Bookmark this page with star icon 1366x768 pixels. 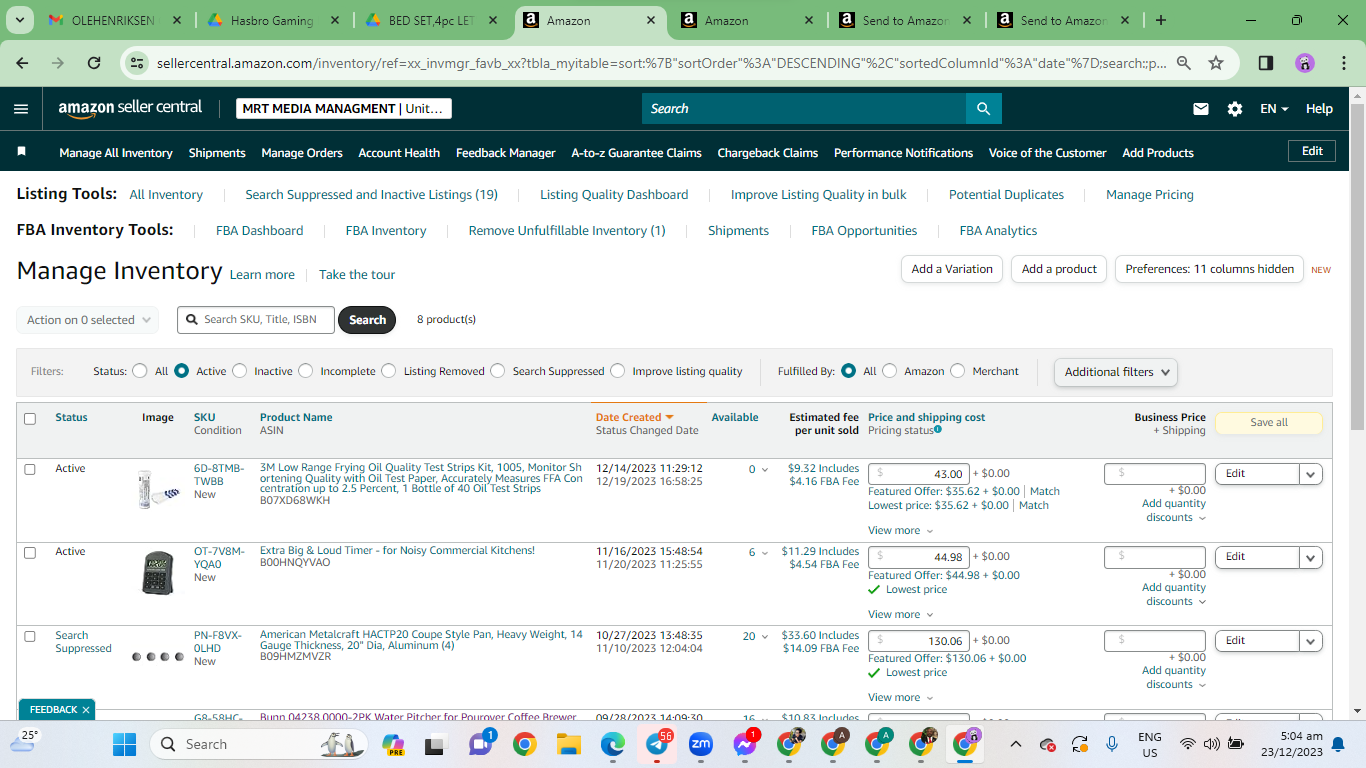point(1216,63)
